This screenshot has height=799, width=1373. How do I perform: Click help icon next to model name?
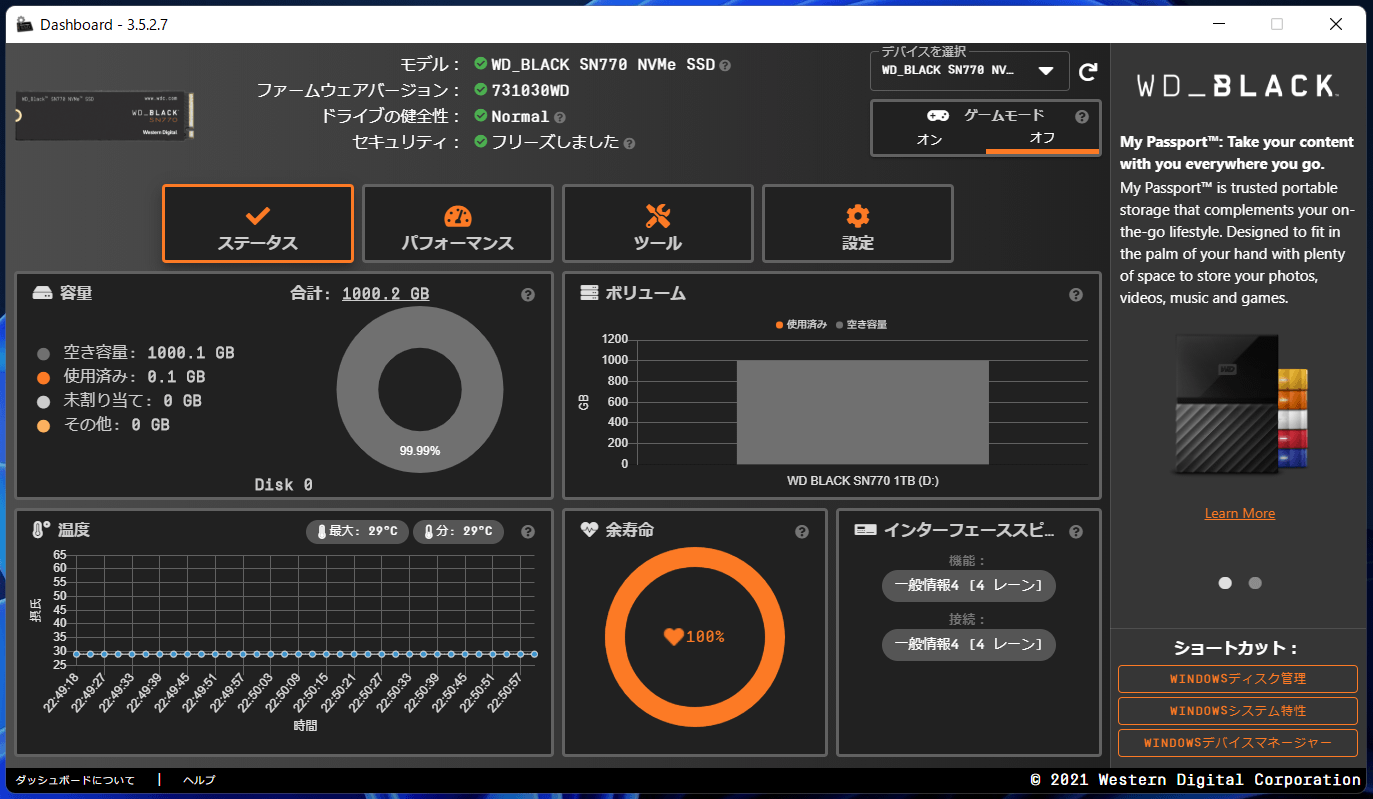(725, 65)
